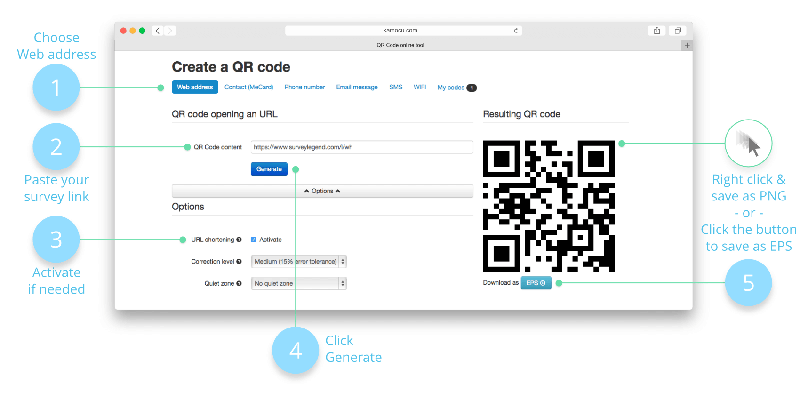Click help icon beside Quiet zone
Screen dimensions: 800x400
[240, 283]
